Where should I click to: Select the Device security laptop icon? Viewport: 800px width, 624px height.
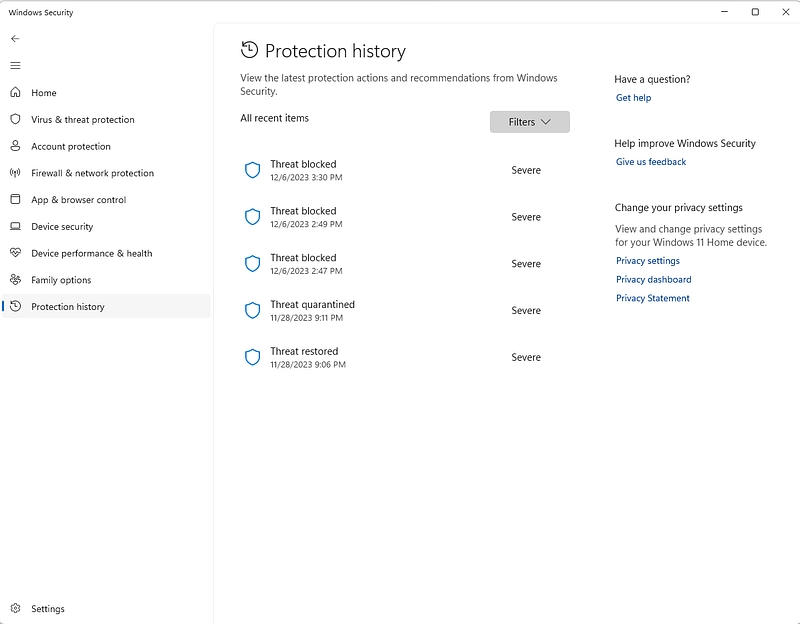pos(15,226)
